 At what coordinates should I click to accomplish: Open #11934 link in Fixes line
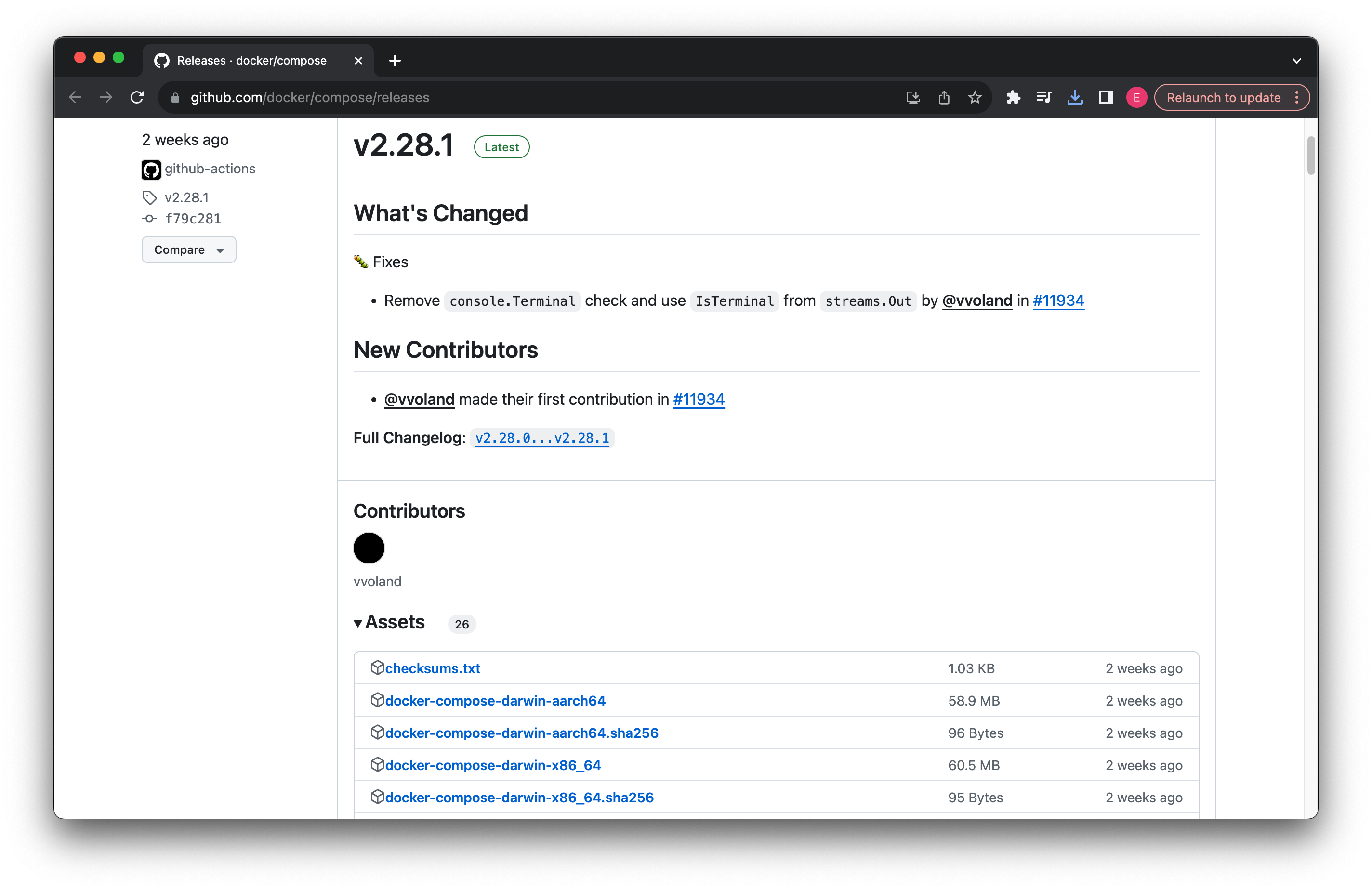point(1058,301)
